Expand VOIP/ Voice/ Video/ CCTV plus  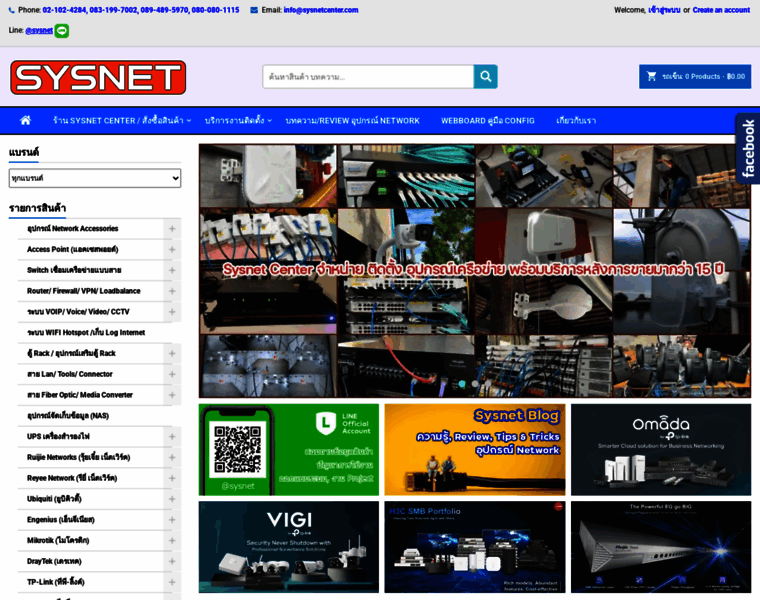(172, 312)
